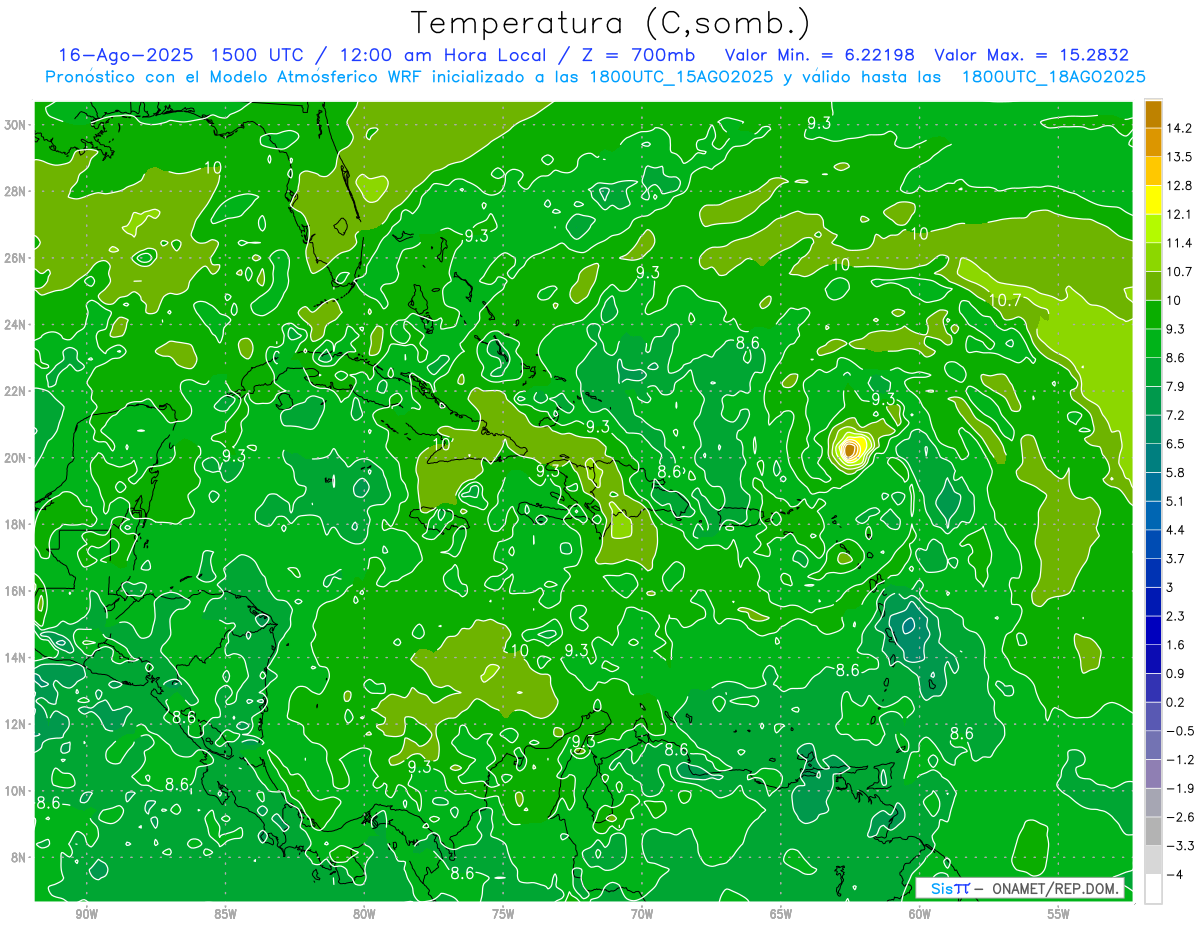The width and height of the screenshot is (1200, 927).
Task: Click the "Valor Min. = 6.22198" readout
Action: coord(819,55)
